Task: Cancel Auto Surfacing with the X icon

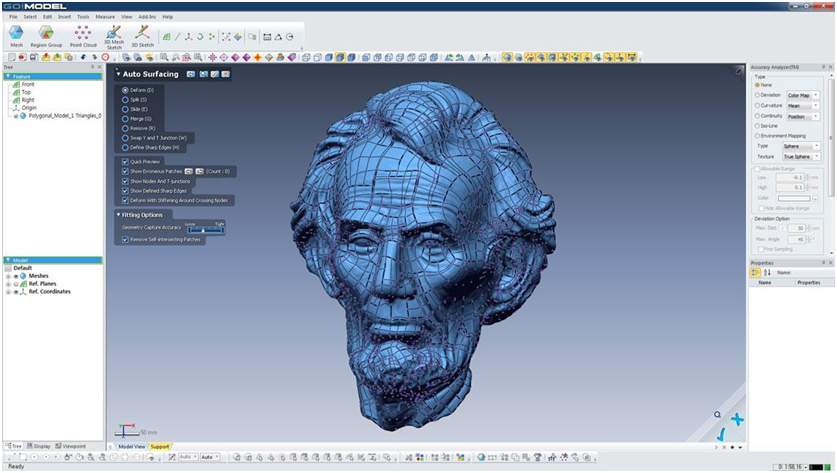Action: pos(226,74)
